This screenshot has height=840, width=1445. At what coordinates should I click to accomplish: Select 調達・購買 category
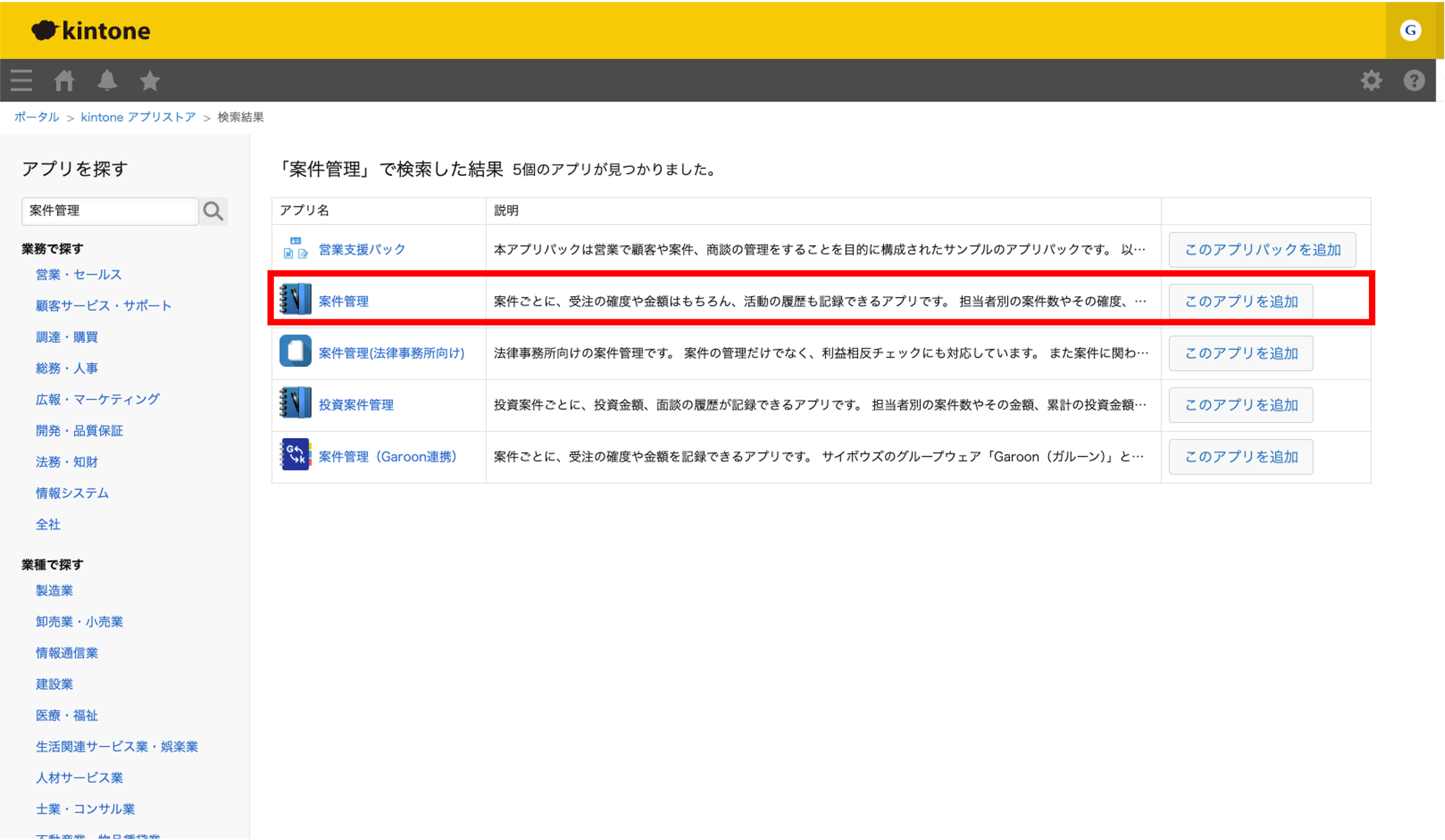pyautogui.click(x=67, y=337)
